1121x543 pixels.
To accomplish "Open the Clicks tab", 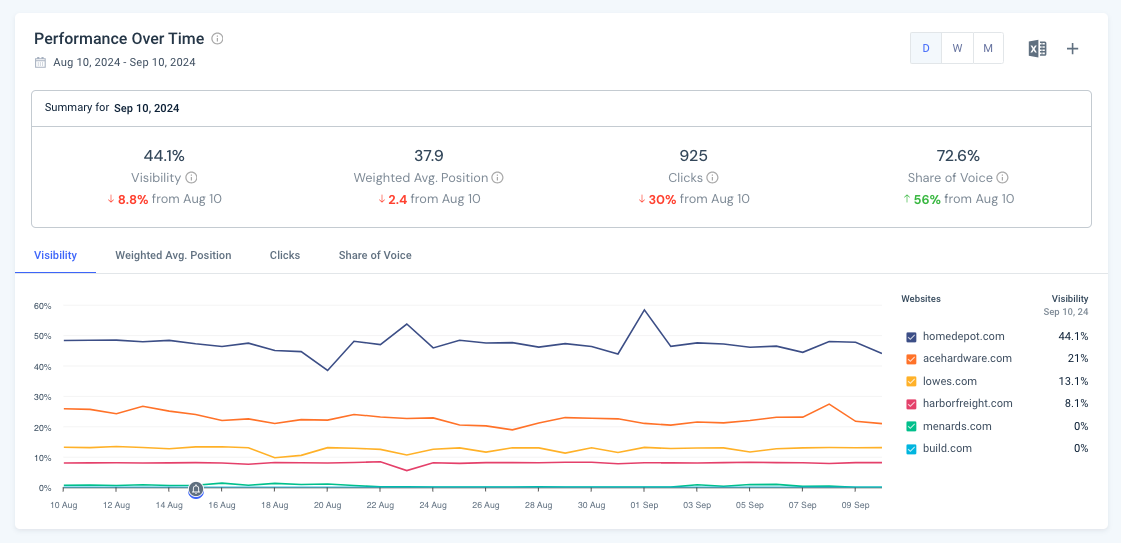I will coord(285,255).
